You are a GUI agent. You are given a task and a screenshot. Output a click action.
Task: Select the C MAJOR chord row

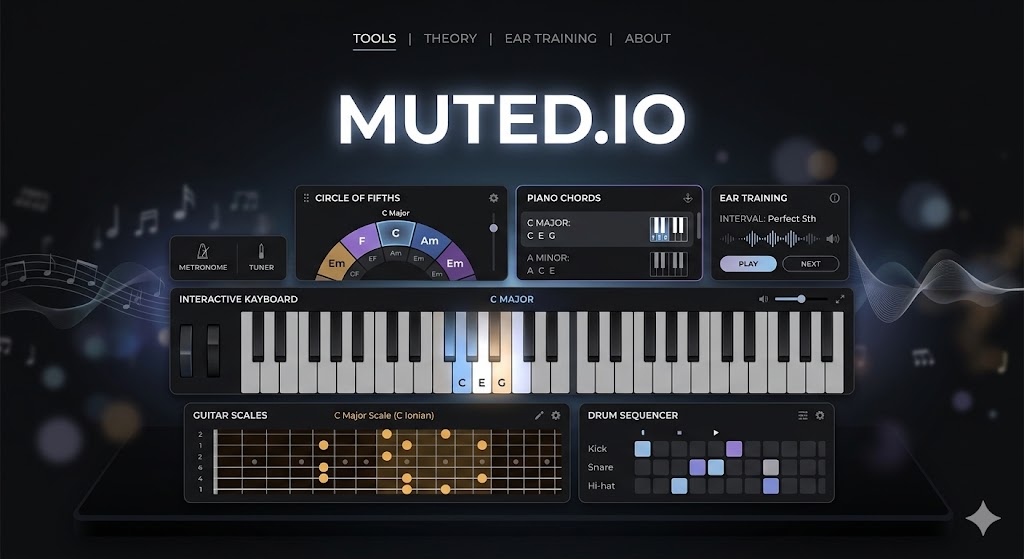607,229
